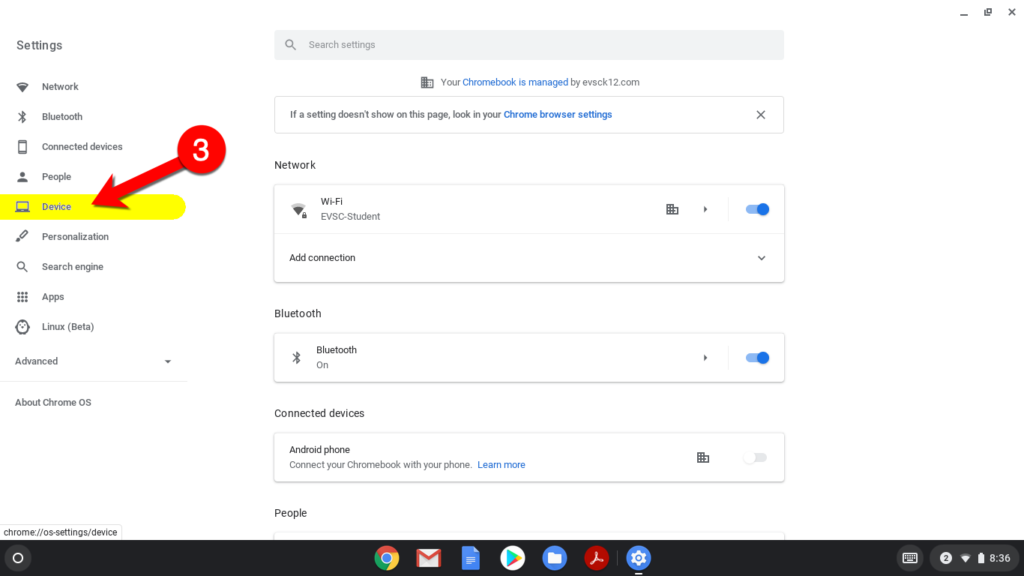Click the on-screen keyboard tray icon
Screen dimensions: 1024x576
(910, 558)
